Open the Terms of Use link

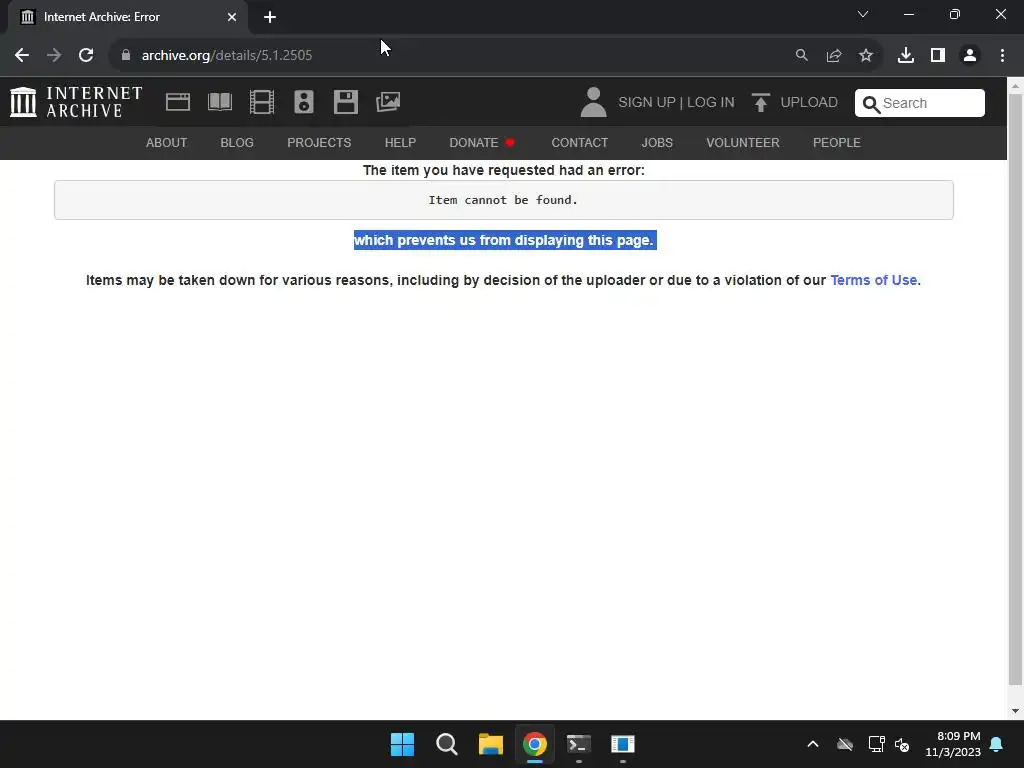874,280
